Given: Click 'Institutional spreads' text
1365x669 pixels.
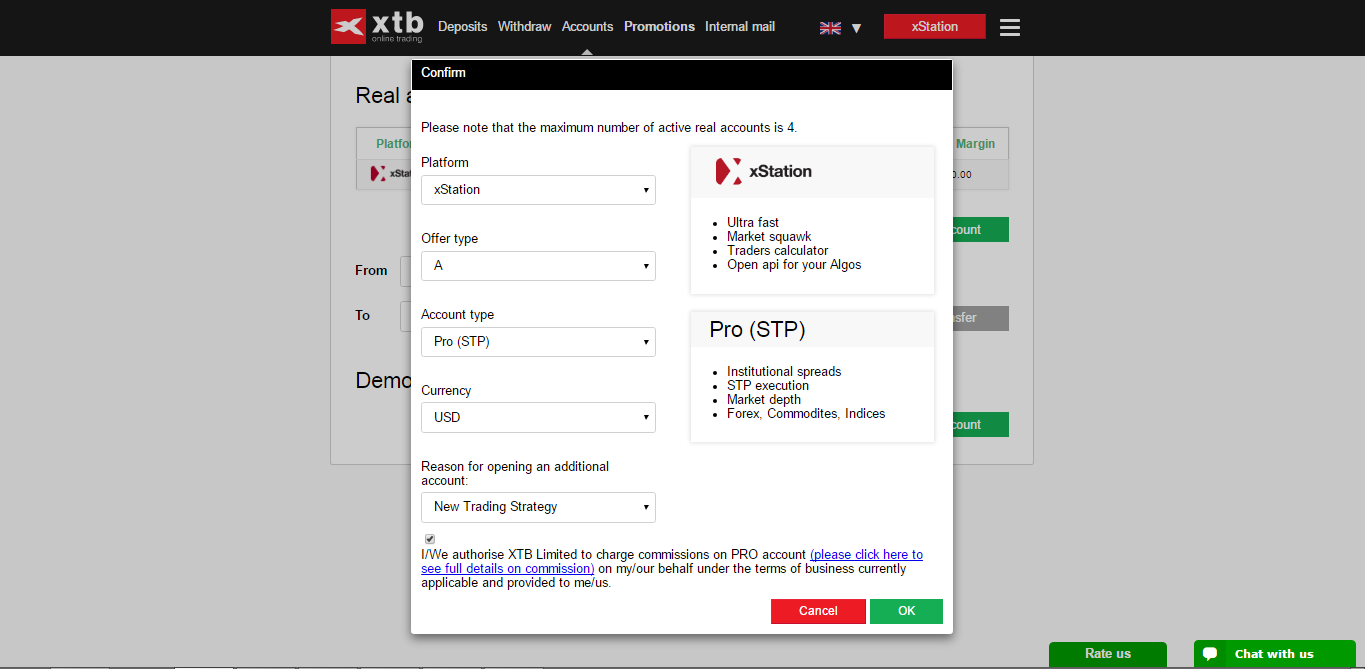Looking at the screenshot, I should 784,372.
